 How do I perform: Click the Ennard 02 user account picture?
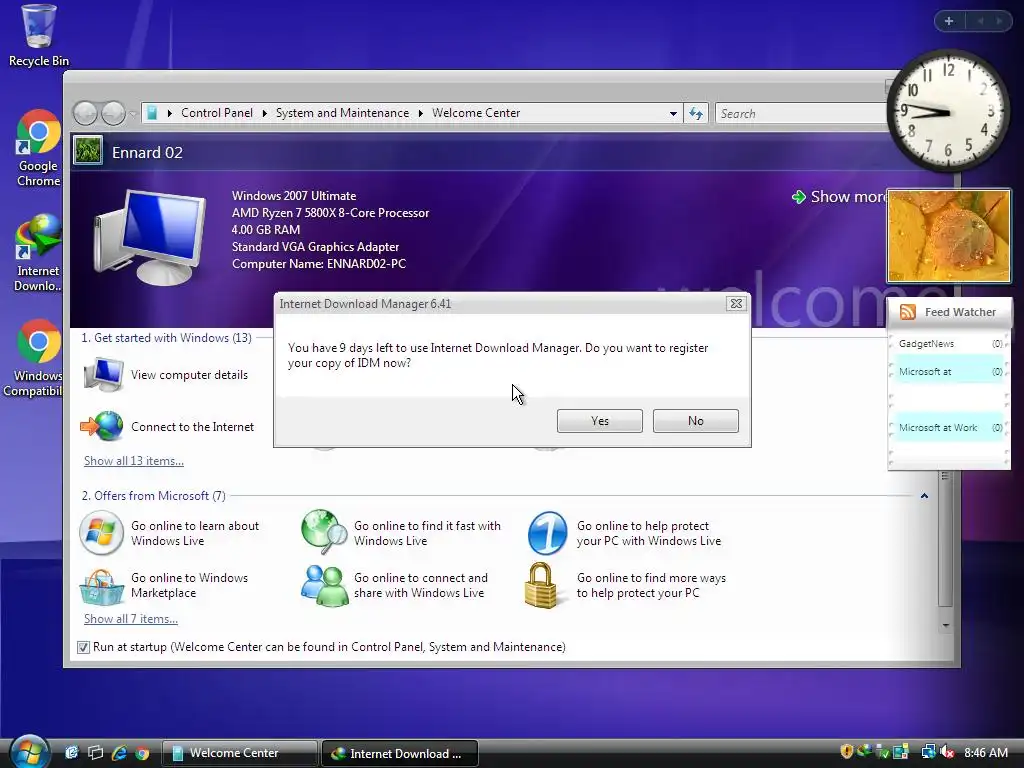pos(88,150)
